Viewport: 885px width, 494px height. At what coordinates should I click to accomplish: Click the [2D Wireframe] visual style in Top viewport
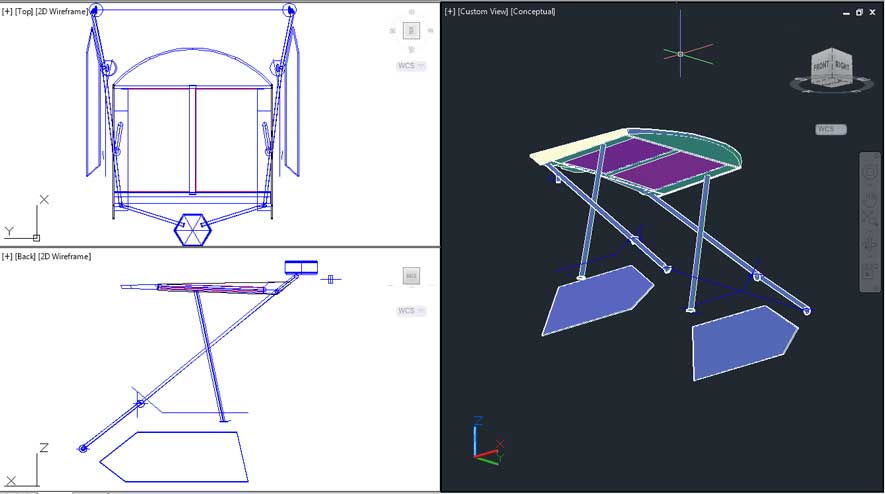point(65,11)
